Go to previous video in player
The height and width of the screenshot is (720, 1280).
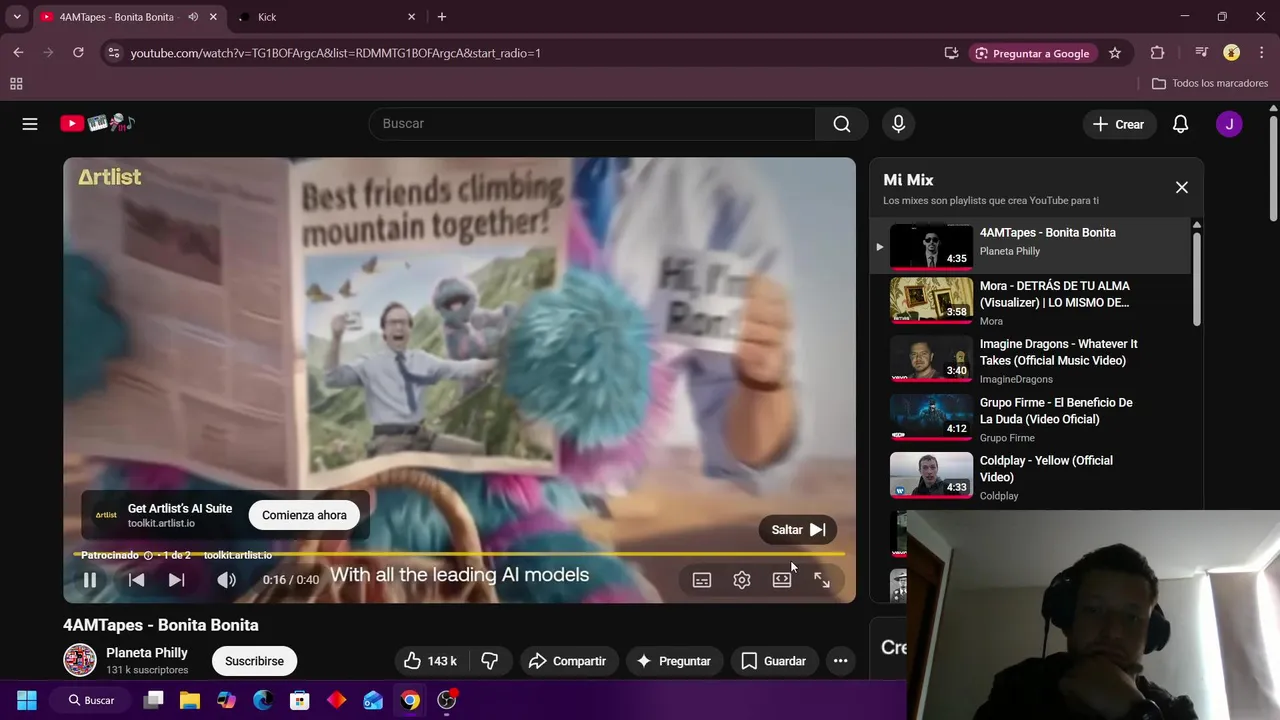[x=137, y=580]
